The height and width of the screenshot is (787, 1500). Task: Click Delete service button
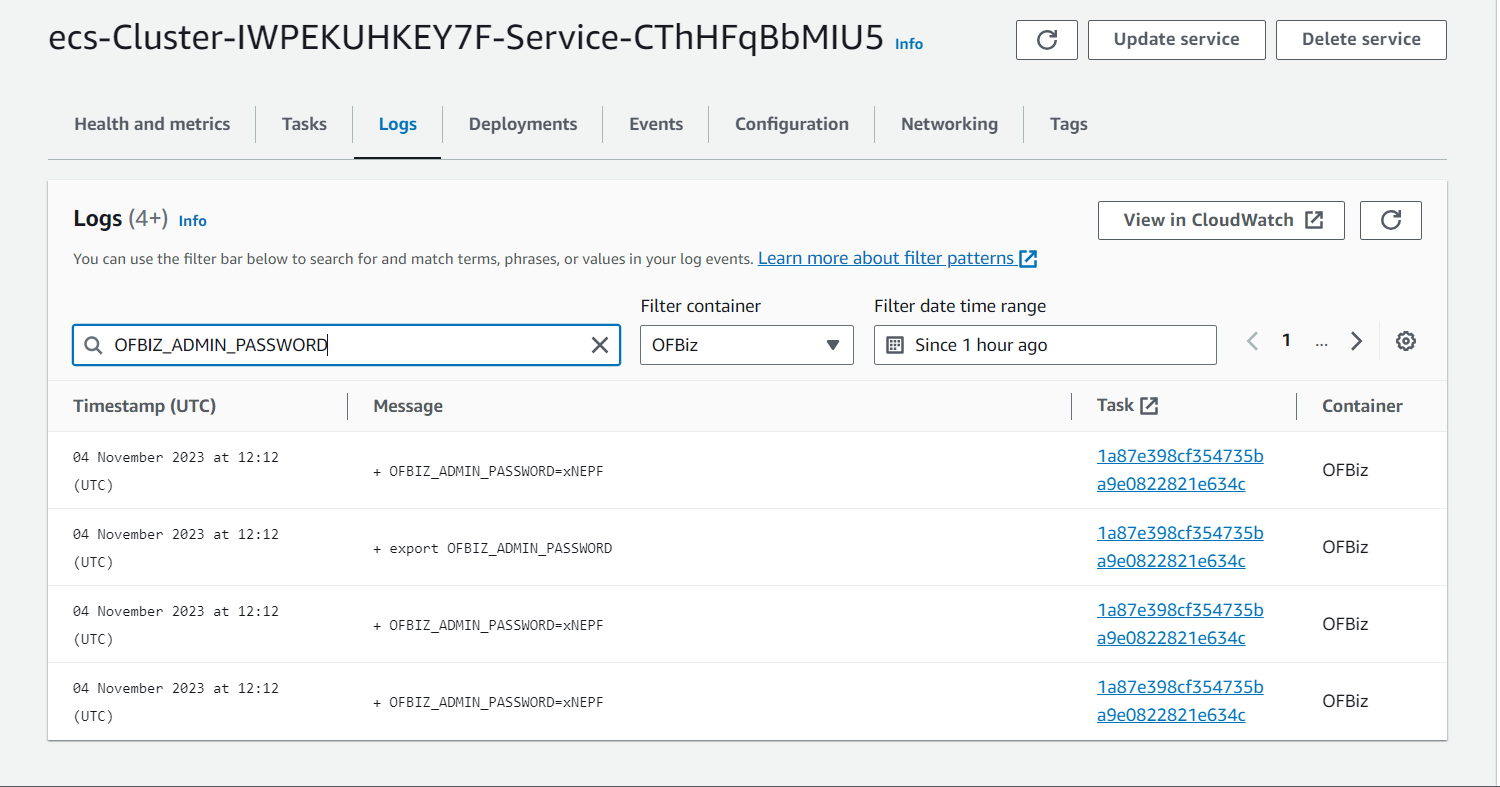(1361, 40)
